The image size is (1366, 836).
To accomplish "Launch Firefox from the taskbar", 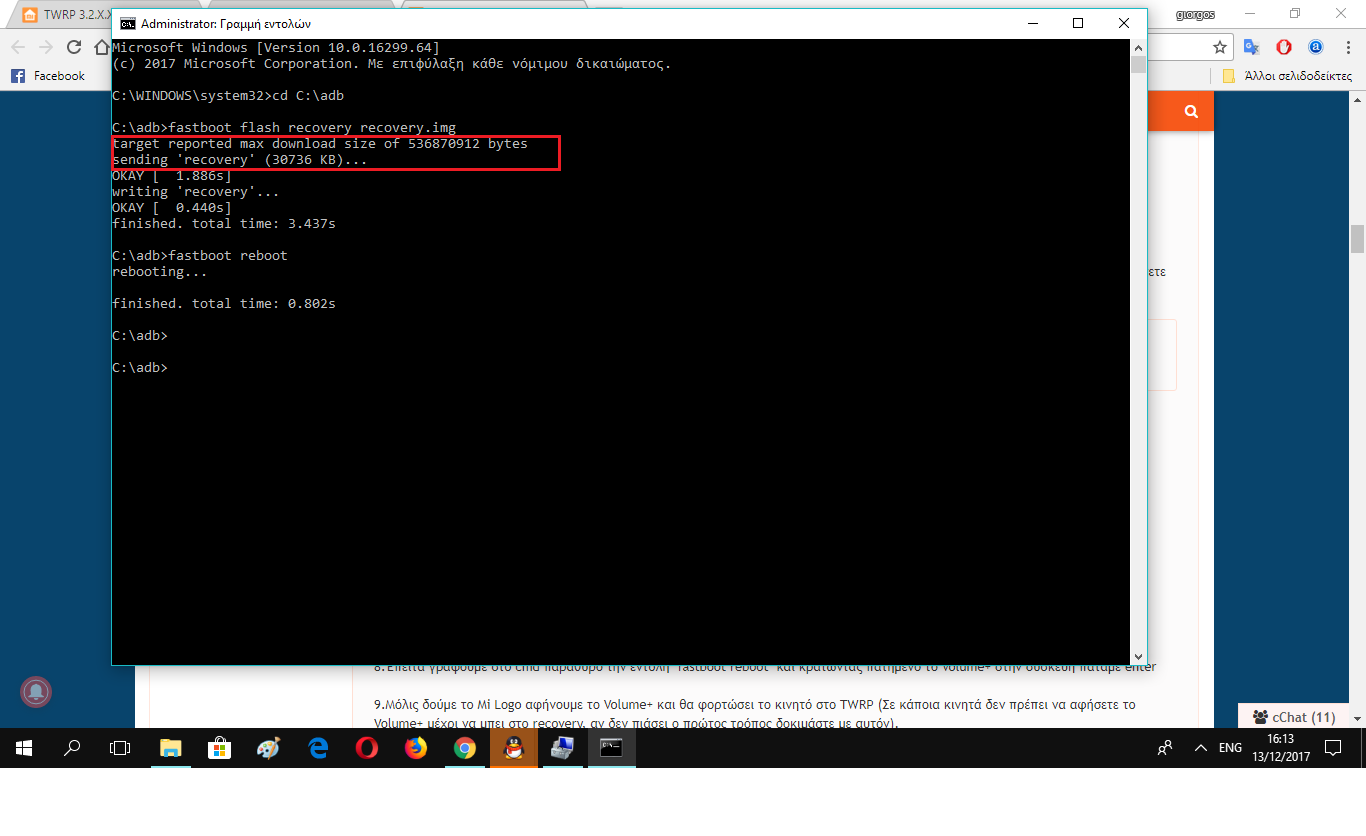I will pyautogui.click(x=416, y=747).
